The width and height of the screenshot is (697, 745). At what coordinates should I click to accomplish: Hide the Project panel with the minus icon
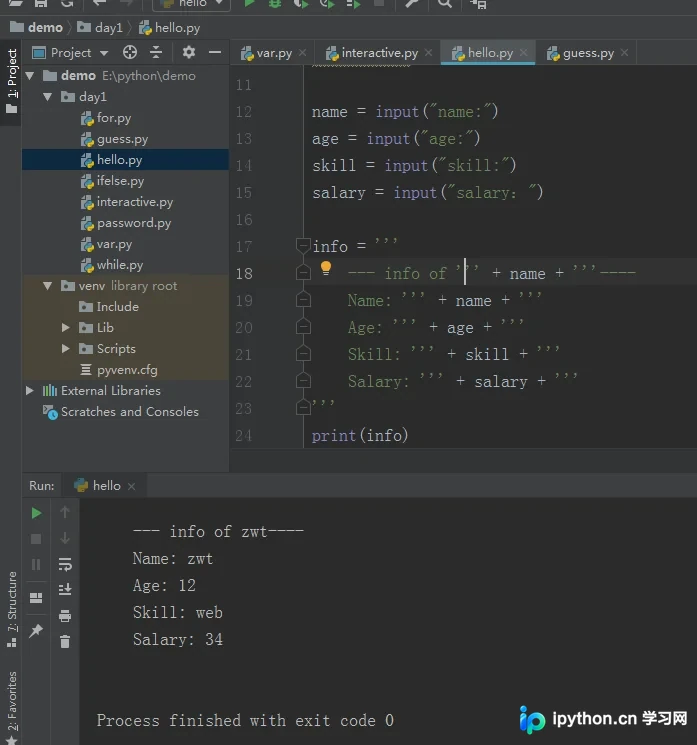[x=215, y=52]
